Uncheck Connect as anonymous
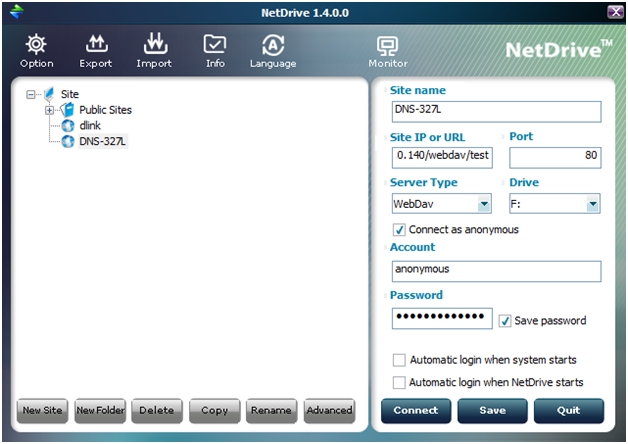 (x=400, y=229)
